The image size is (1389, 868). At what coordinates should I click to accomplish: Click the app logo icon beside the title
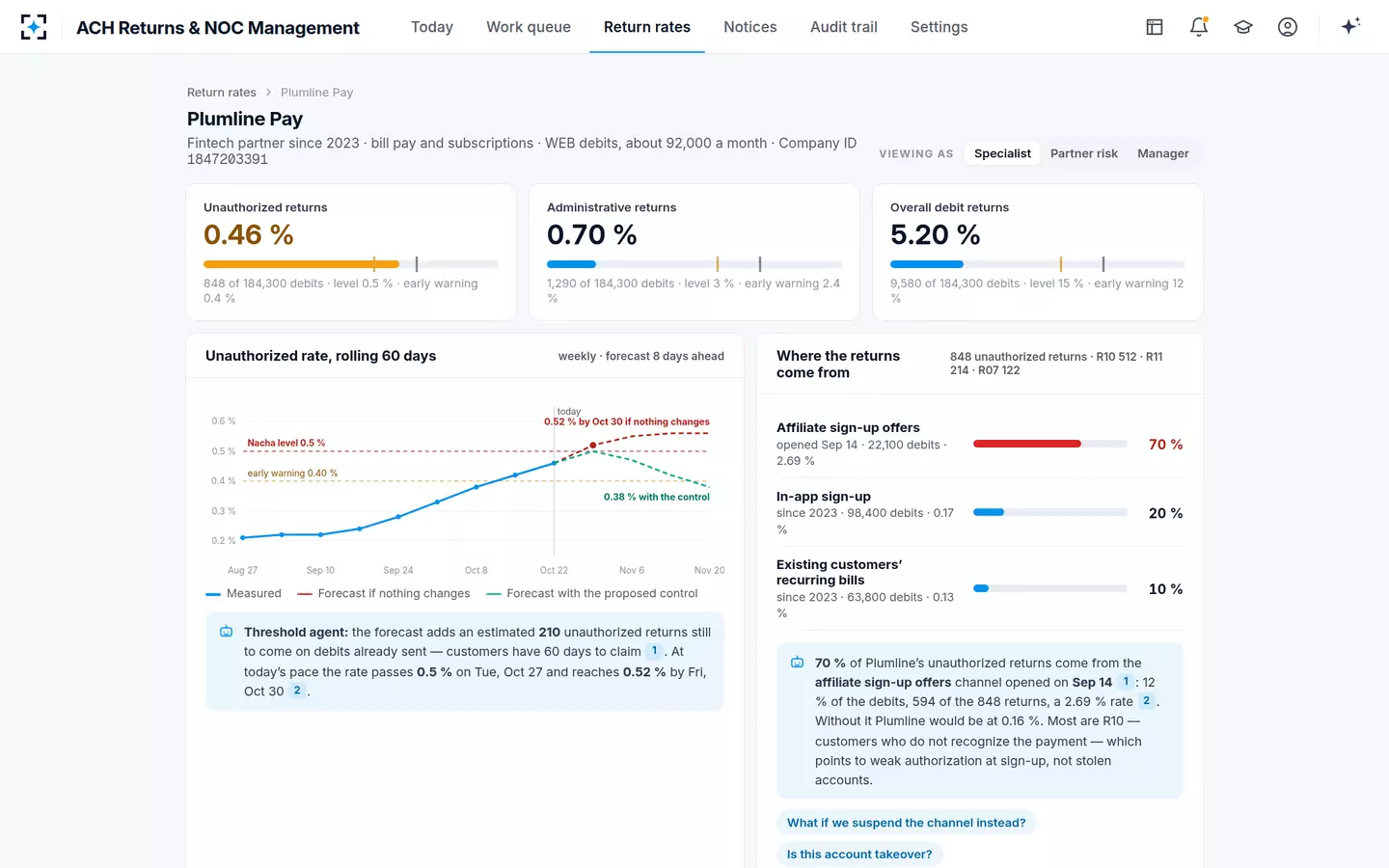pos(34,27)
